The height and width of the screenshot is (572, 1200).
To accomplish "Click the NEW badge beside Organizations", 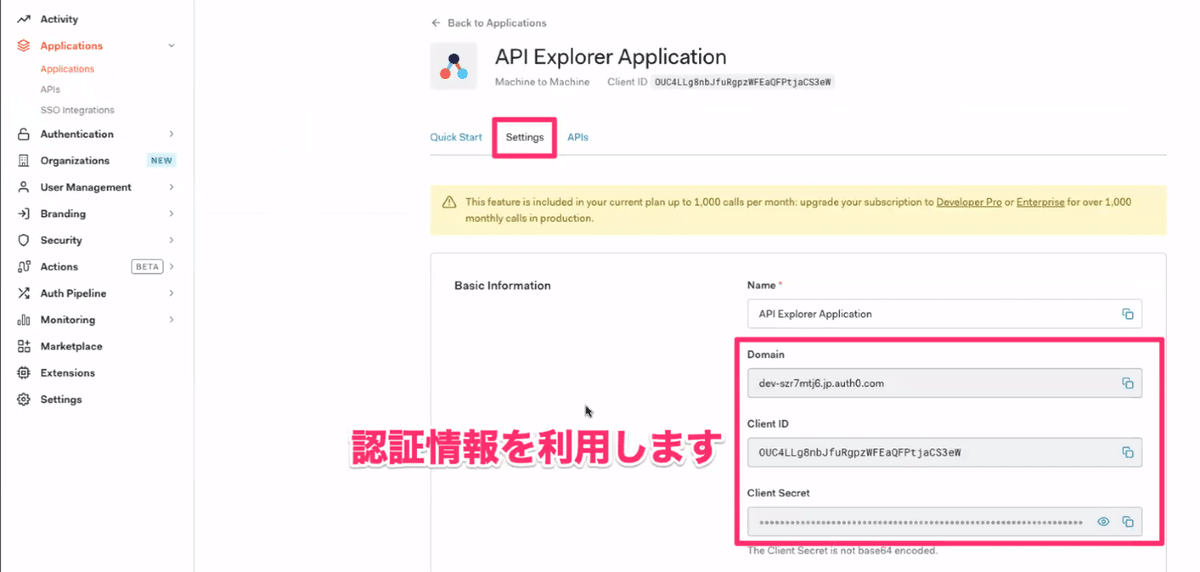I will (x=161, y=161).
